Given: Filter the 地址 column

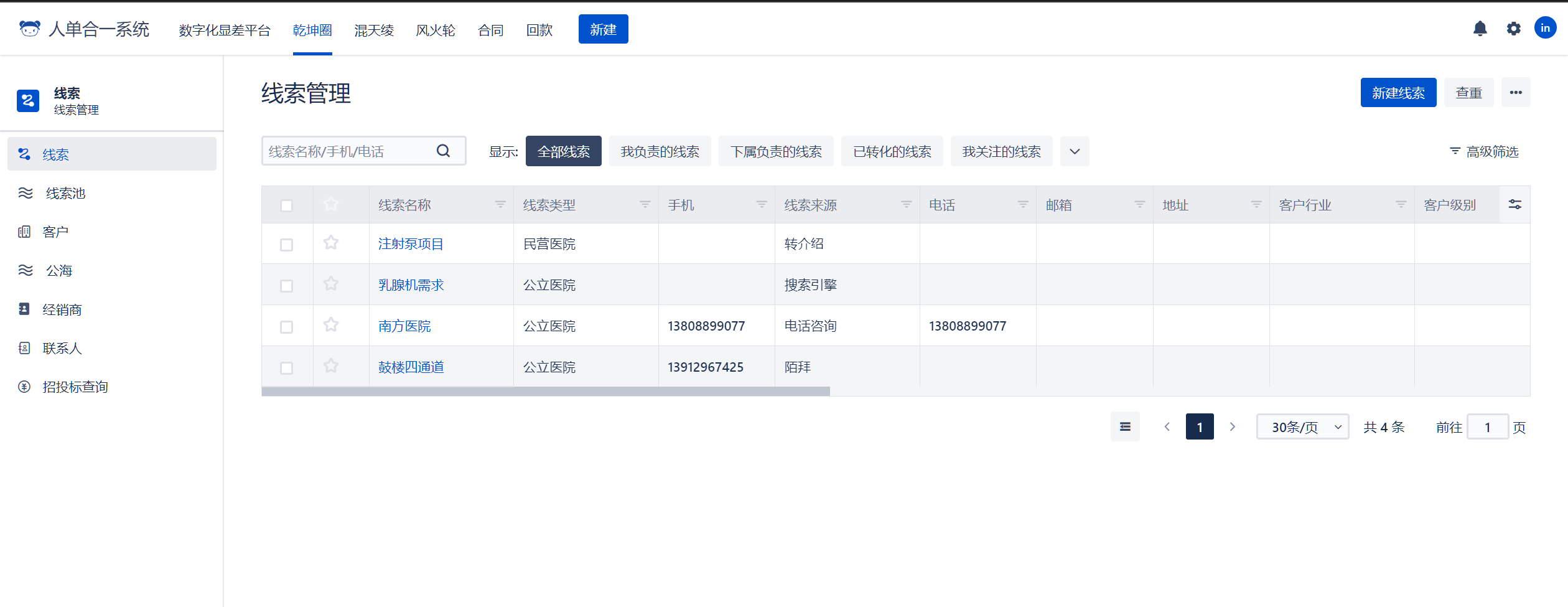Looking at the screenshot, I should (1256, 204).
